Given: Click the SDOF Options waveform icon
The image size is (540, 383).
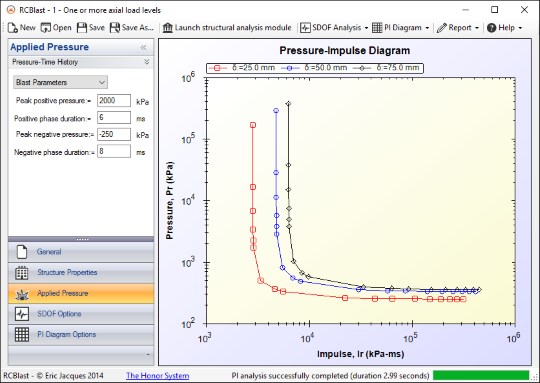Looking at the screenshot, I should click(x=22, y=314).
